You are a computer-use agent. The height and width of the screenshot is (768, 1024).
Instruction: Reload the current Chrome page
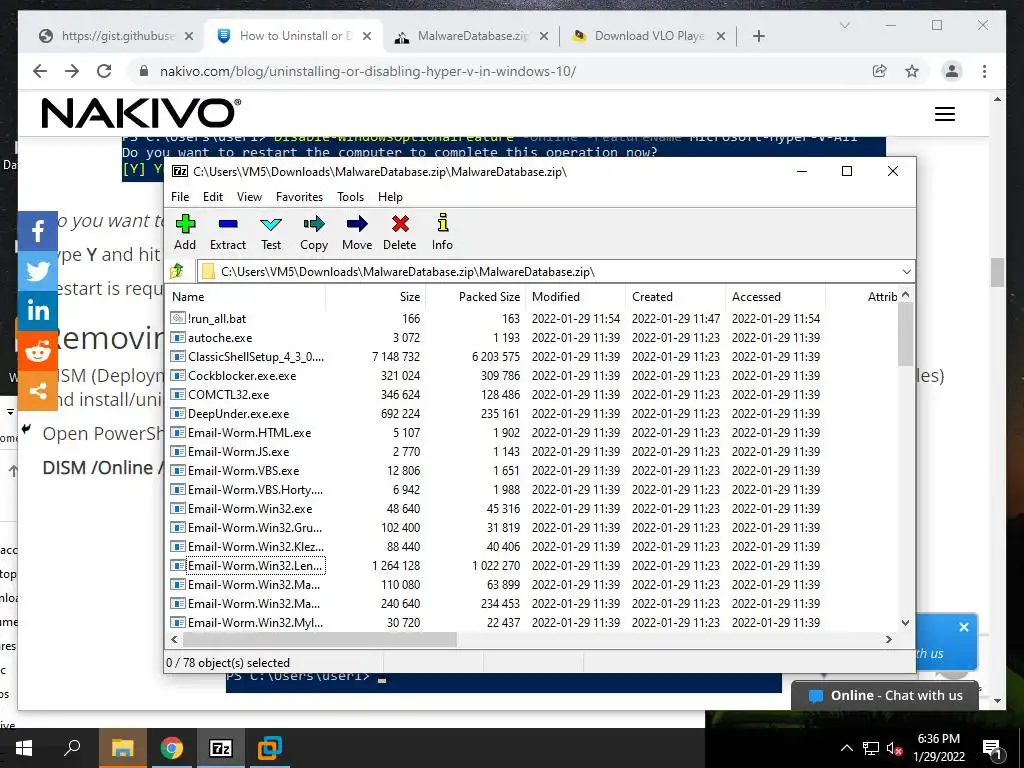point(104,71)
